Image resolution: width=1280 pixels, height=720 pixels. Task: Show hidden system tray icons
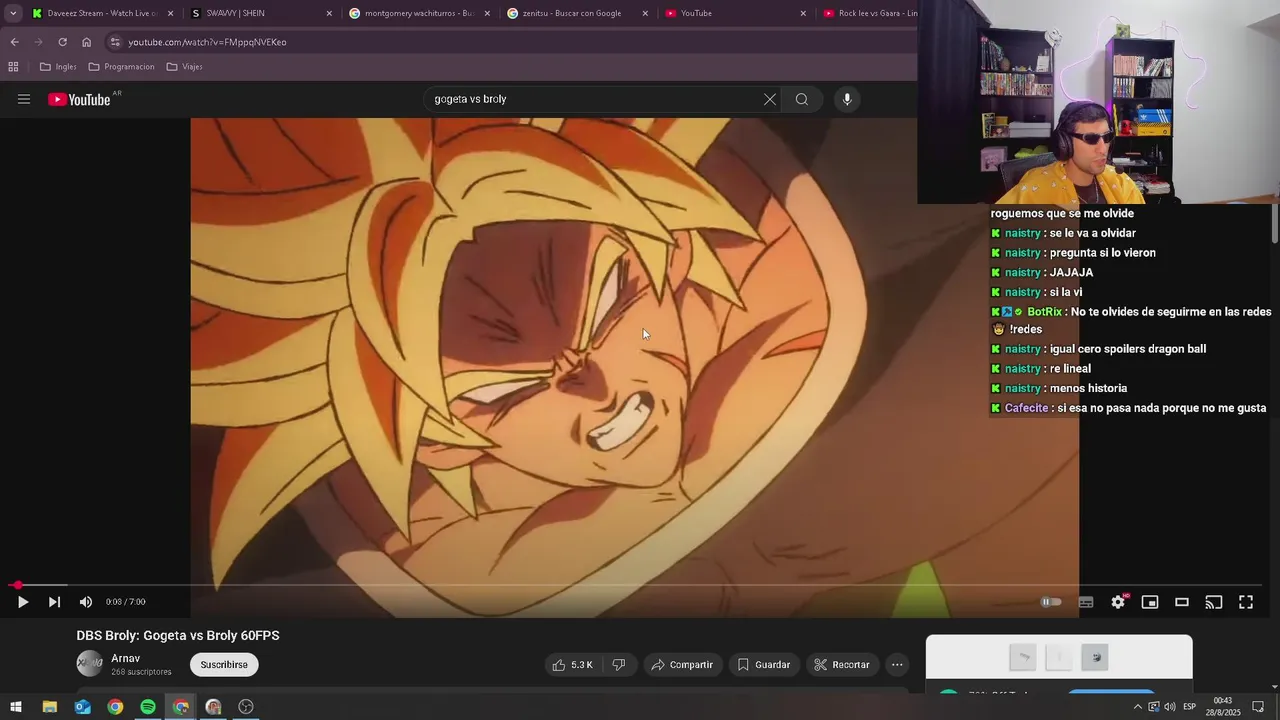1137,707
